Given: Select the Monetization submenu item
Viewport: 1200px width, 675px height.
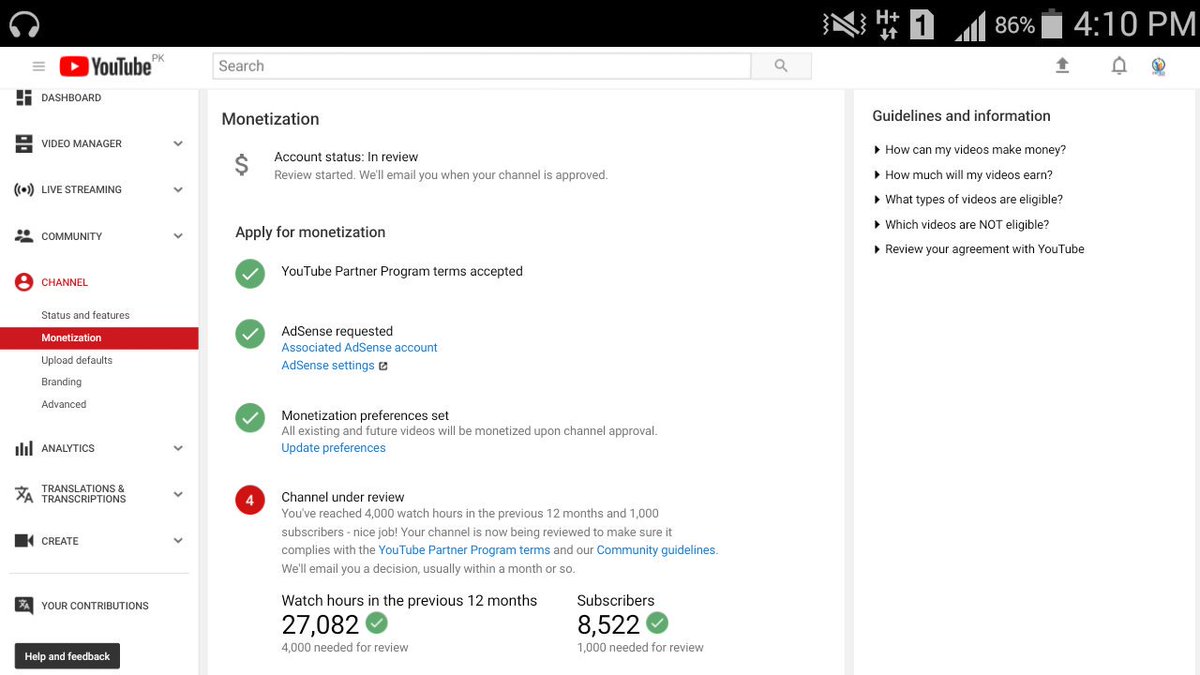Looking at the screenshot, I should 99,338.
